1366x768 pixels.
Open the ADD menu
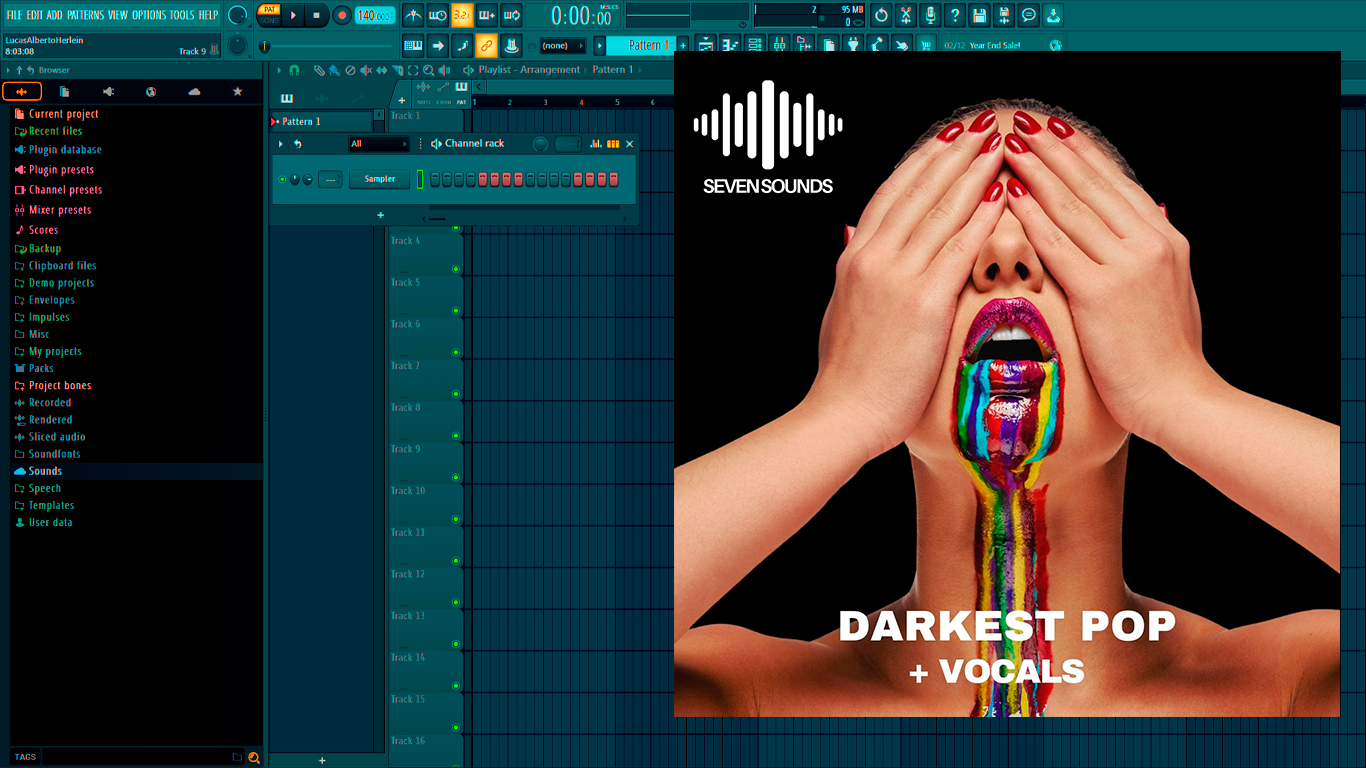tap(54, 15)
